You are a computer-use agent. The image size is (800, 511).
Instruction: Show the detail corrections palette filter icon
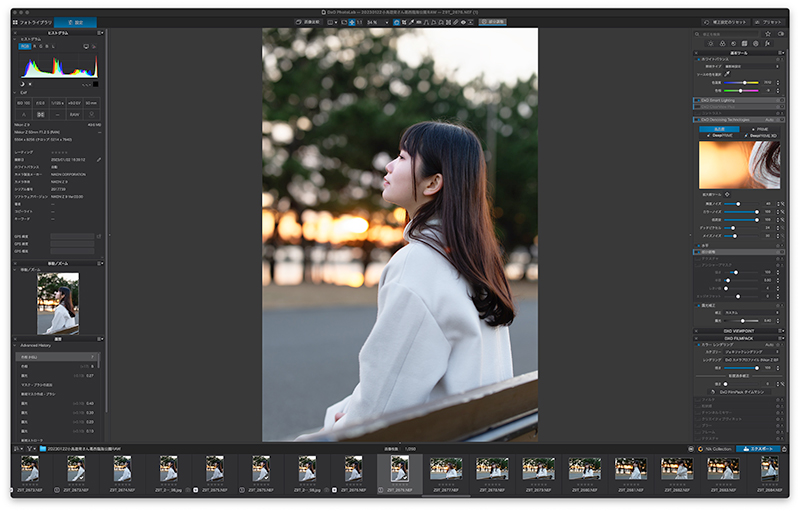734,43
